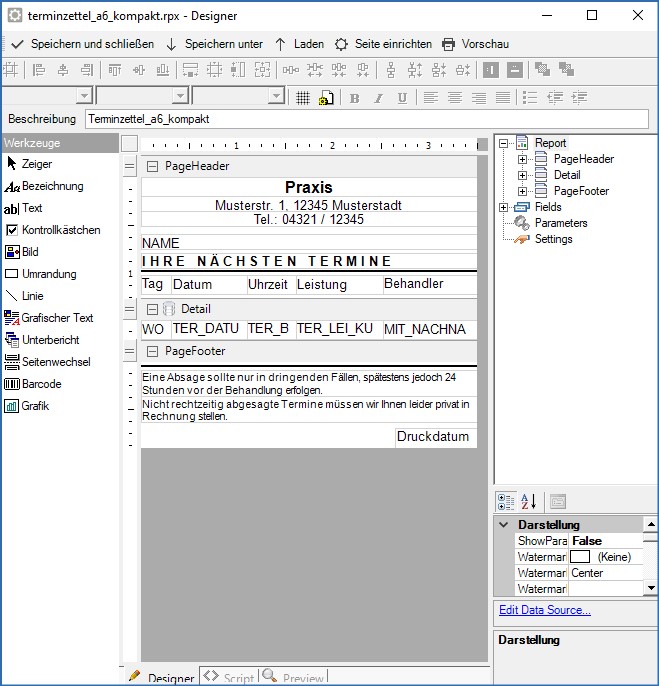Select the Kontrollkästchen checkbox tool

(52, 230)
